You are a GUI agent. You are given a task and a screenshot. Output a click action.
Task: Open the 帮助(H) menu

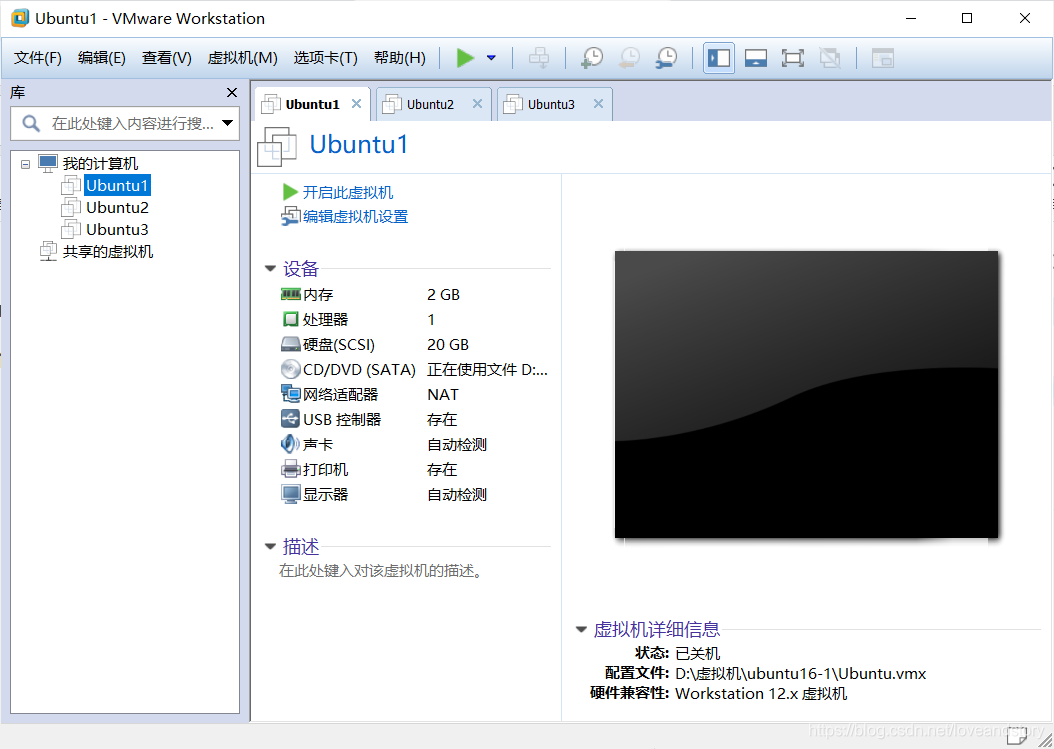click(x=400, y=58)
